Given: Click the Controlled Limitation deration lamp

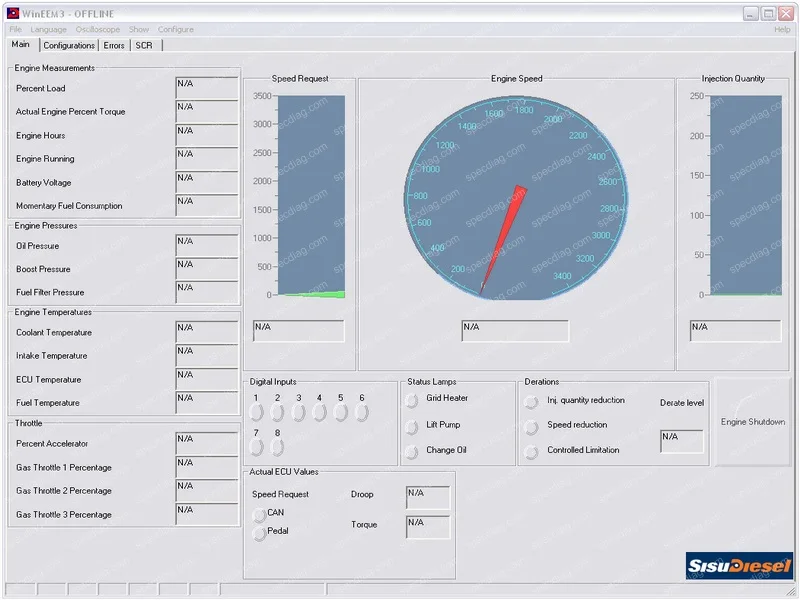Looking at the screenshot, I should pyautogui.click(x=531, y=449).
